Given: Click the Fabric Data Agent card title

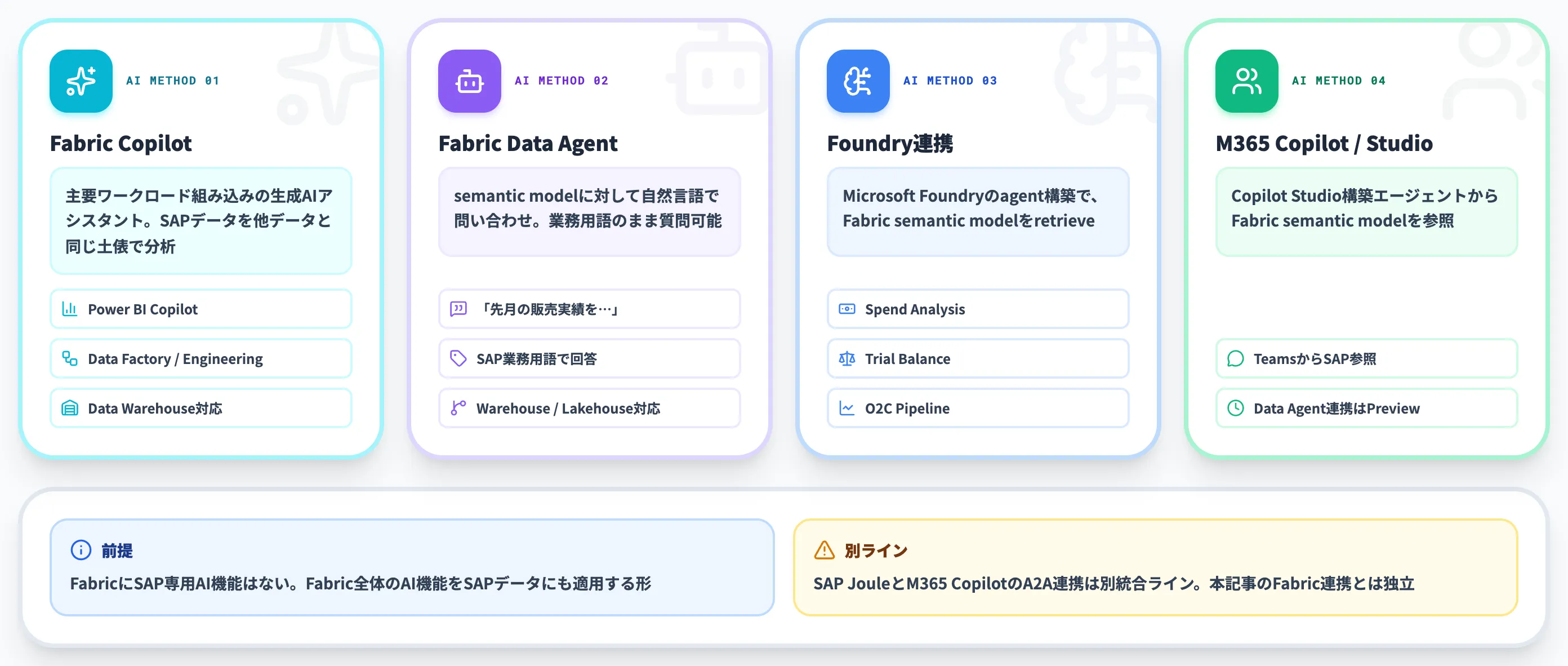Looking at the screenshot, I should point(528,144).
